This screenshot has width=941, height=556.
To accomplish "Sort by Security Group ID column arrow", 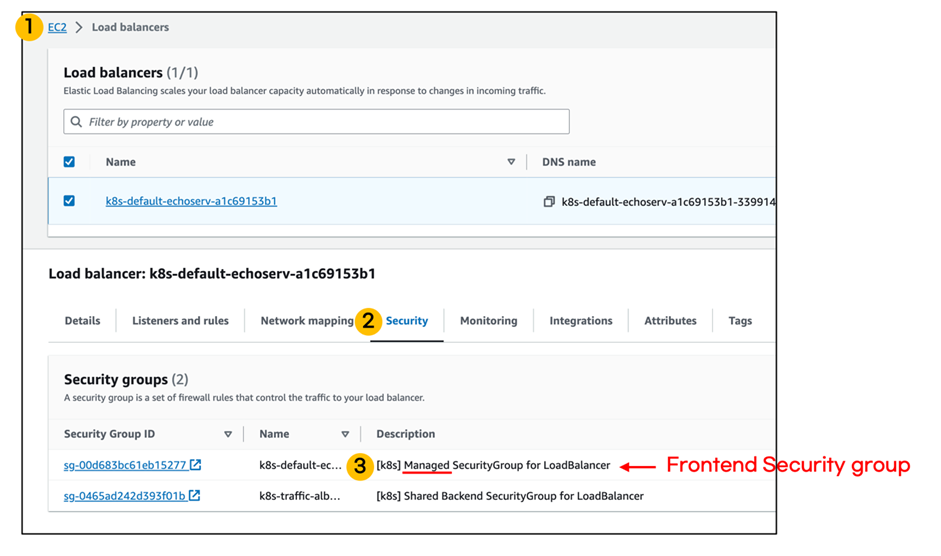I will click(x=228, y=434).
